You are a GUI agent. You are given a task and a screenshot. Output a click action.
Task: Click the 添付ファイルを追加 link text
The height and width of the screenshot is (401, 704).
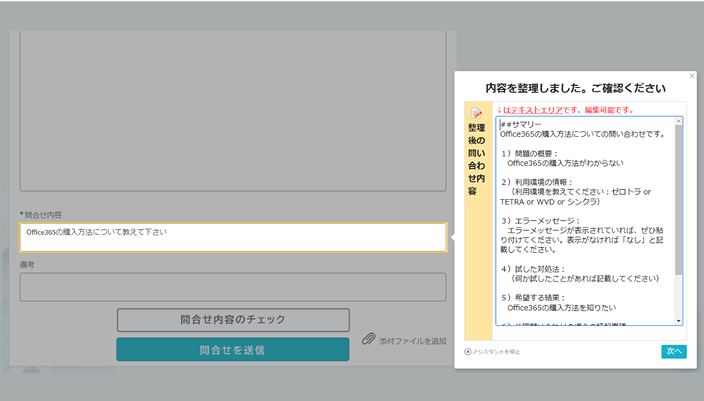click(x=412, y=342)
